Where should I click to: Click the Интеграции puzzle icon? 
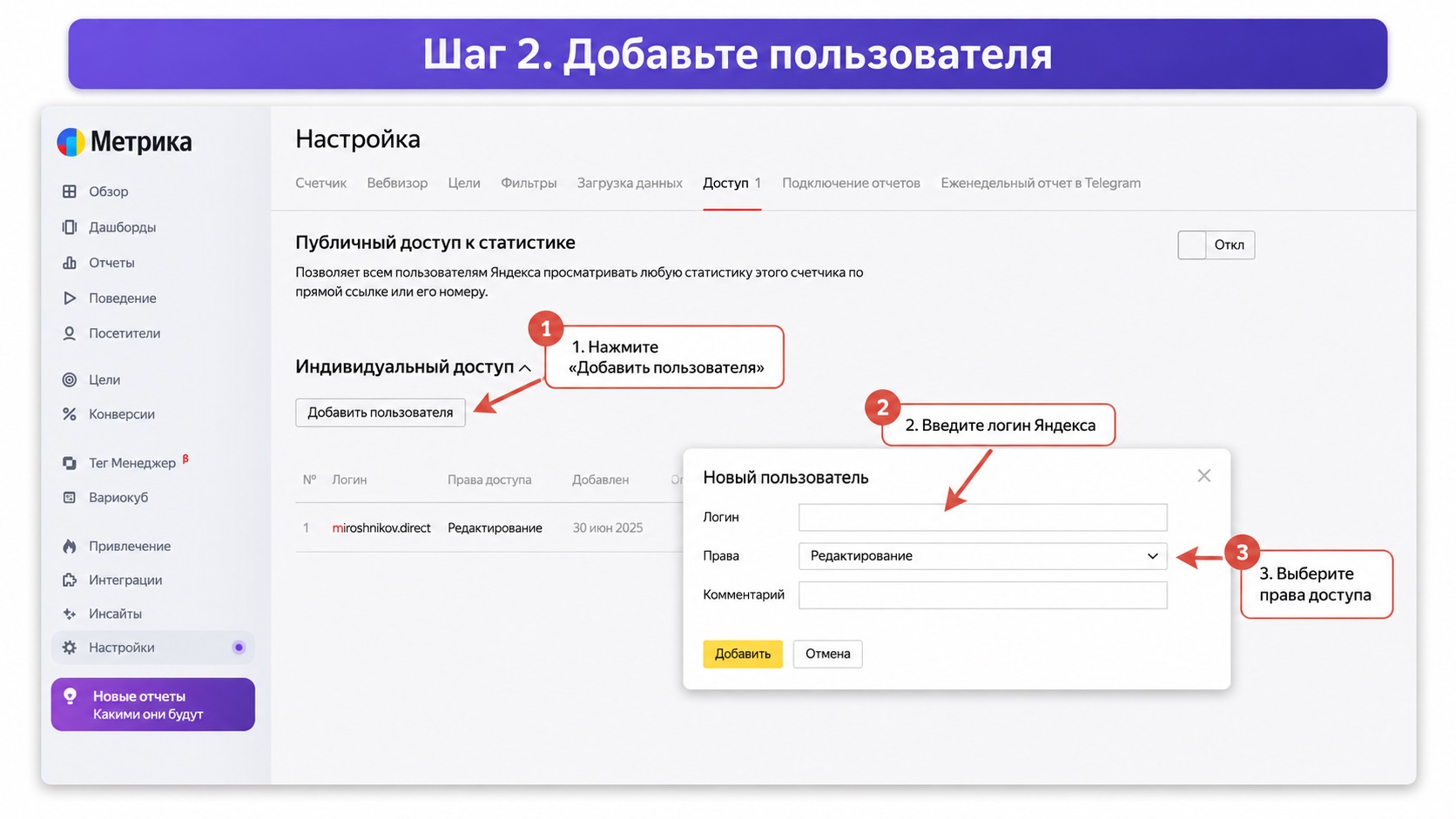(x=70, y=581)
